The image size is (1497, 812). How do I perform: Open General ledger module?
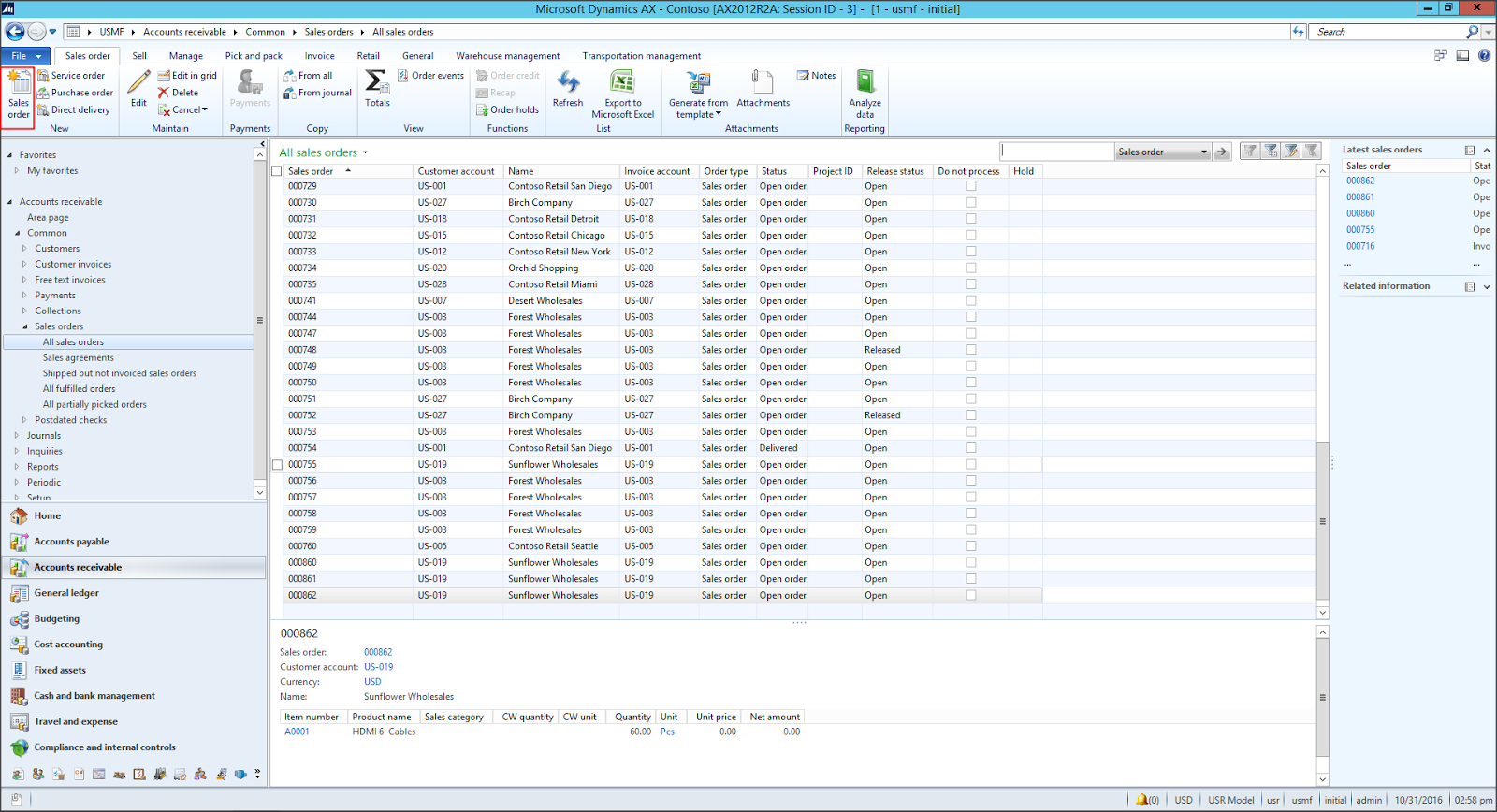coord(134,593)
